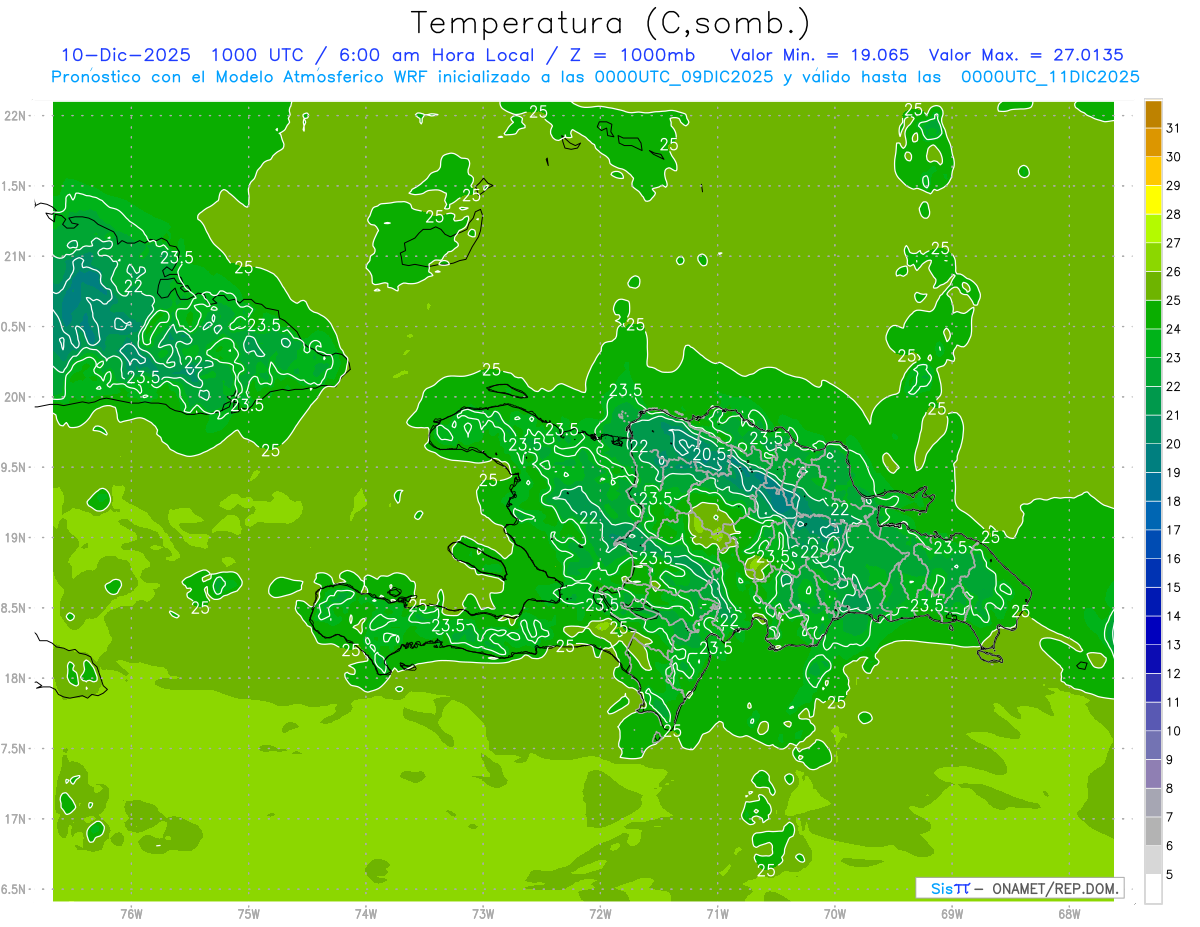Click the 31 label on the color scale
This screenshot has width=1200, height=927.
point(1173,128)
